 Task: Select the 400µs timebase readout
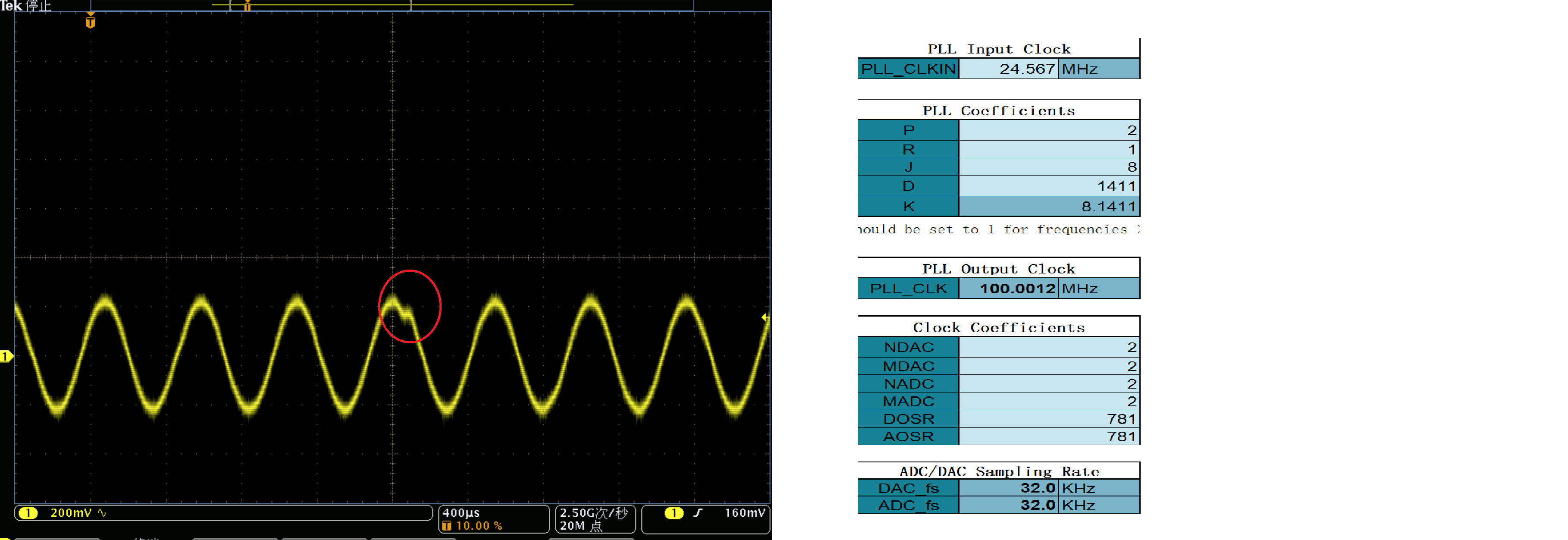(x=461, y=512)
